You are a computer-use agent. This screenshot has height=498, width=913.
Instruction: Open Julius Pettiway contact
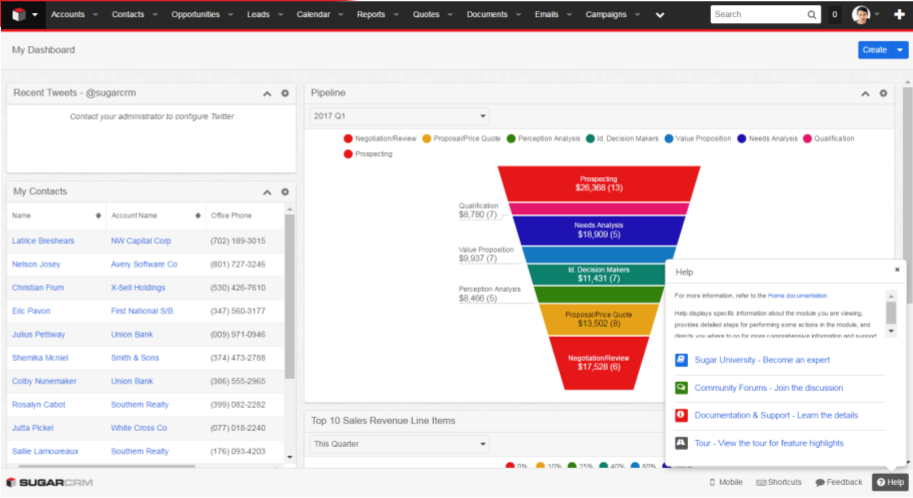(x=38, y=334)
